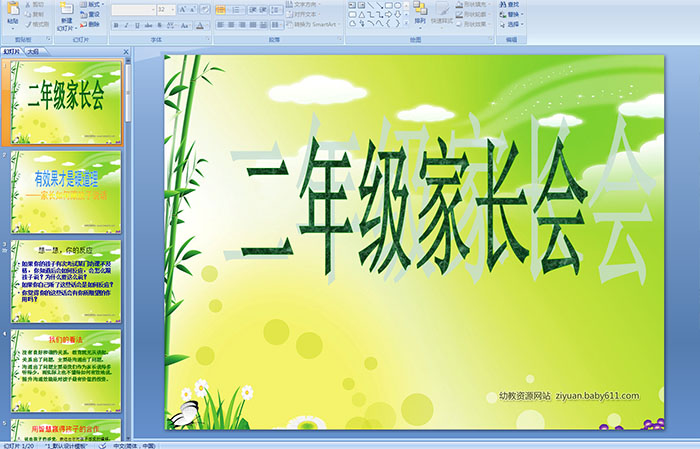This screenshot has width=700, height=449.
Task: Click the Grow Font icon
Action: point(183,9)
